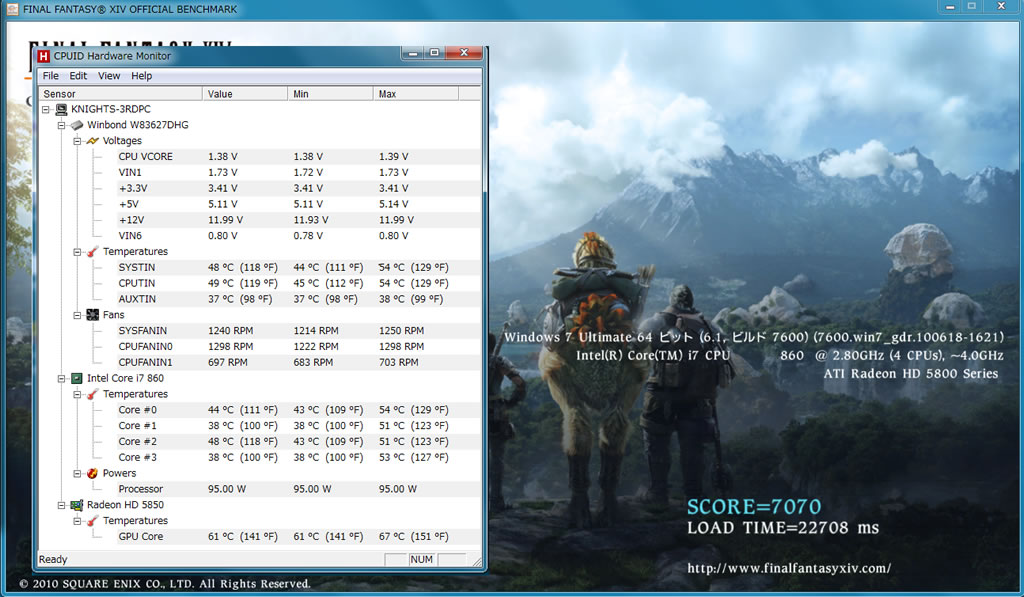Image resolution: width=1024 pixels, height=597 pixels.
Task: Click the Max column header
Action: (x=416, y=94)
